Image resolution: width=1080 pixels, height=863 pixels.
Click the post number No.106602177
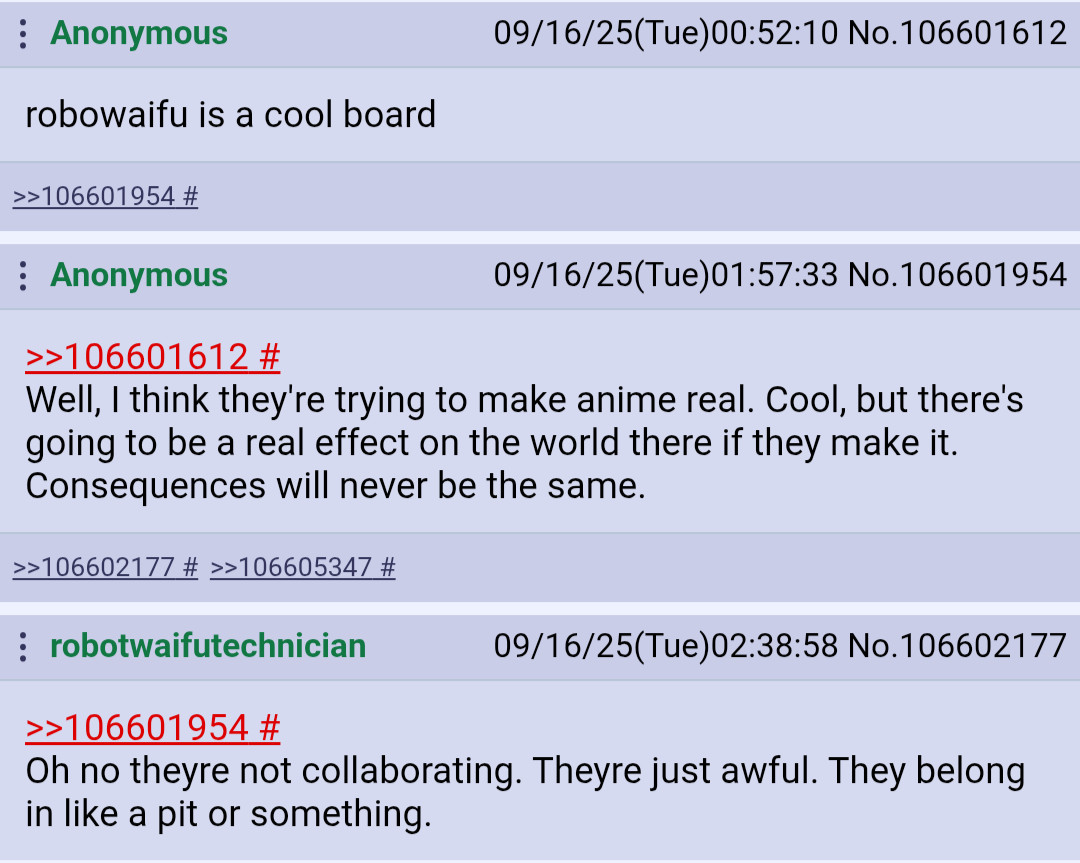click(957, 646)
